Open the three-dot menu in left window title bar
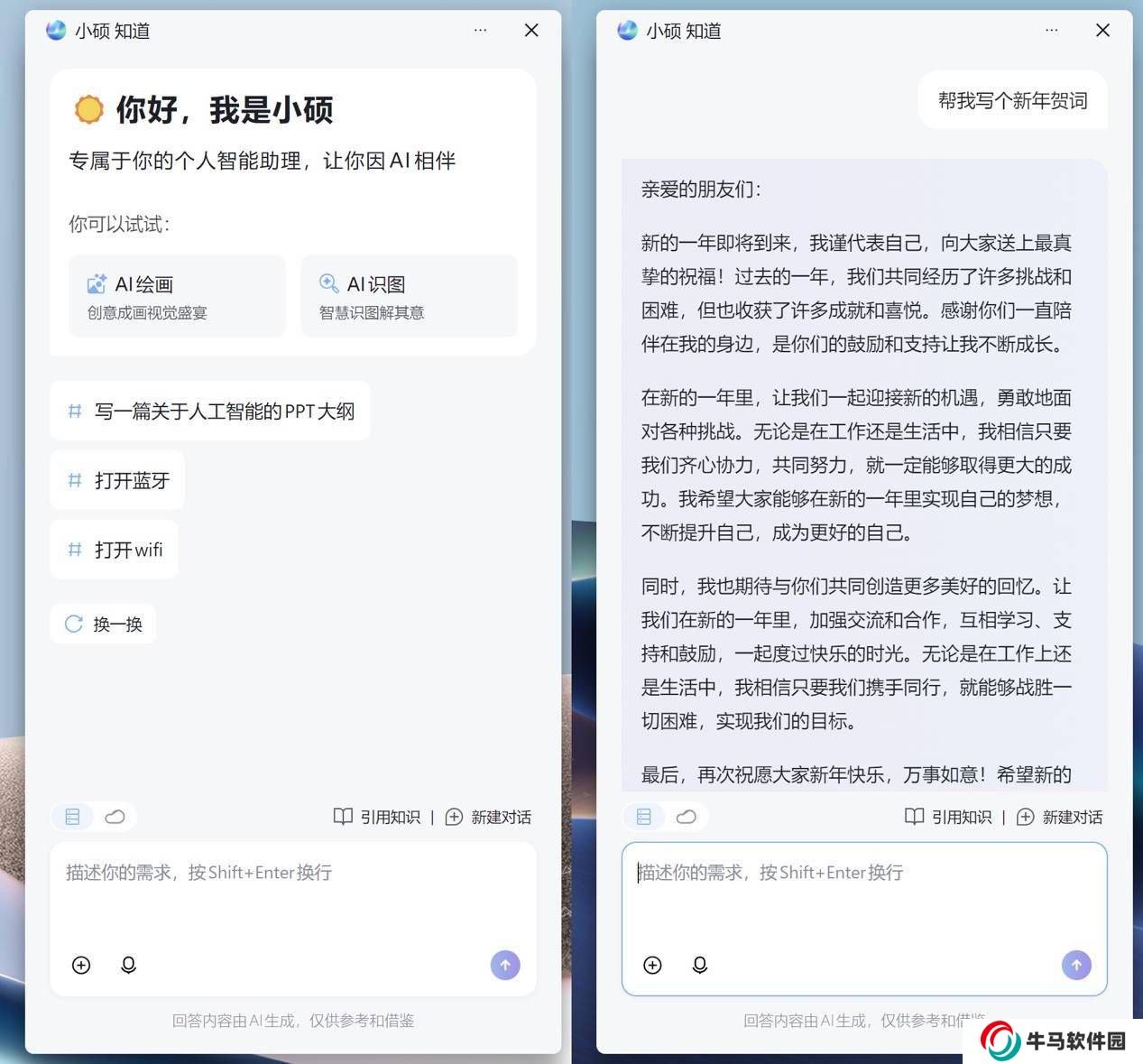The width and height of the screenshot is (1143, 1064). pos(480,31)
